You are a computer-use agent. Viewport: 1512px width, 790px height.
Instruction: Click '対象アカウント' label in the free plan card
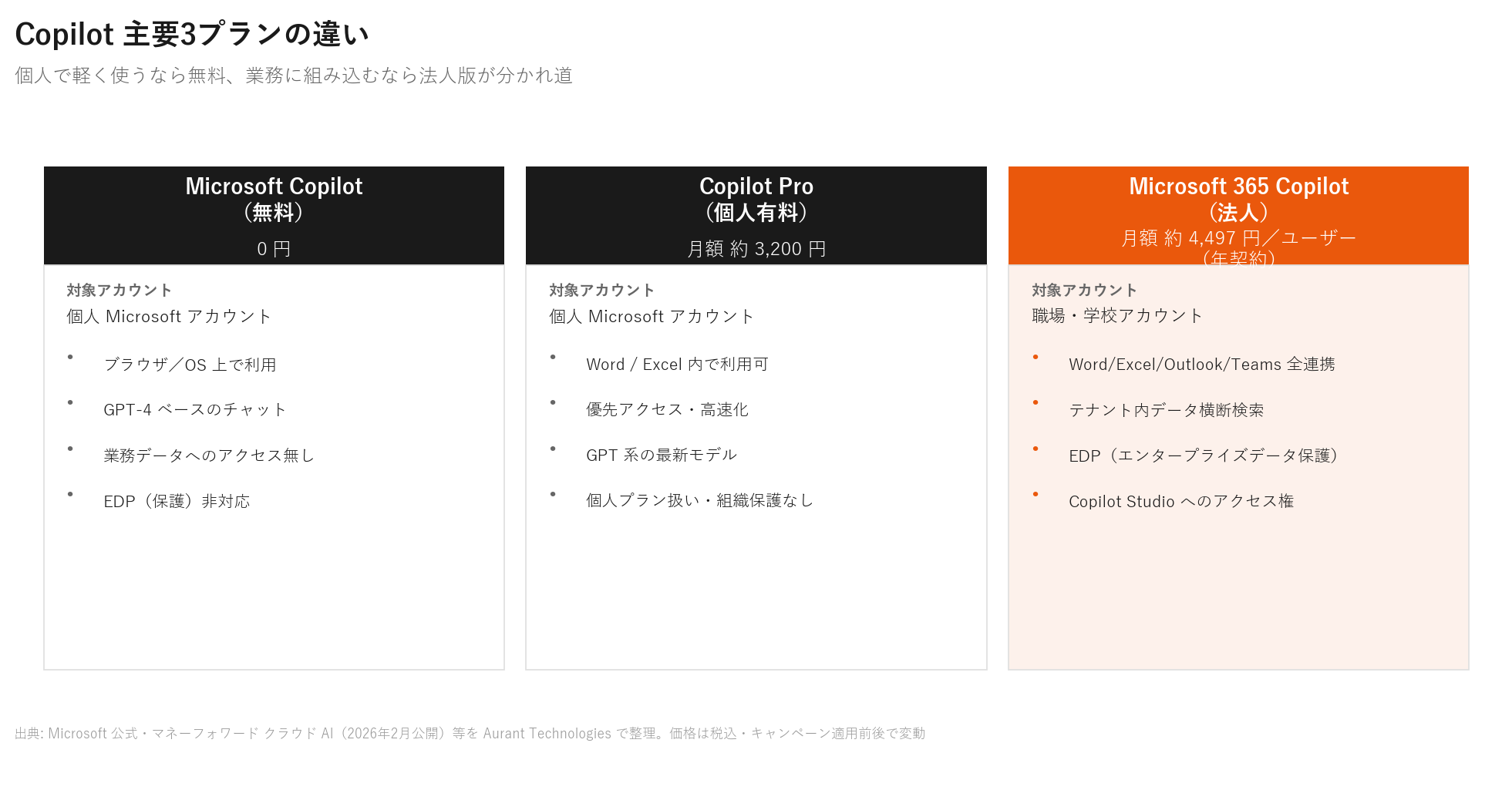[x=119, y=290]
